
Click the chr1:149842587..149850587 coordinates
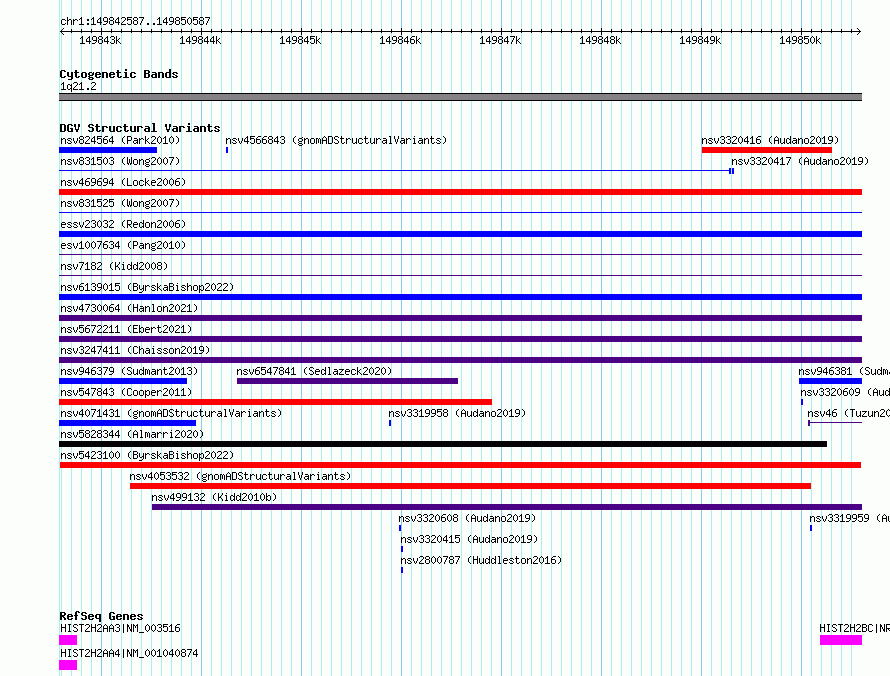pyautogui.click(x=135, y=21)
